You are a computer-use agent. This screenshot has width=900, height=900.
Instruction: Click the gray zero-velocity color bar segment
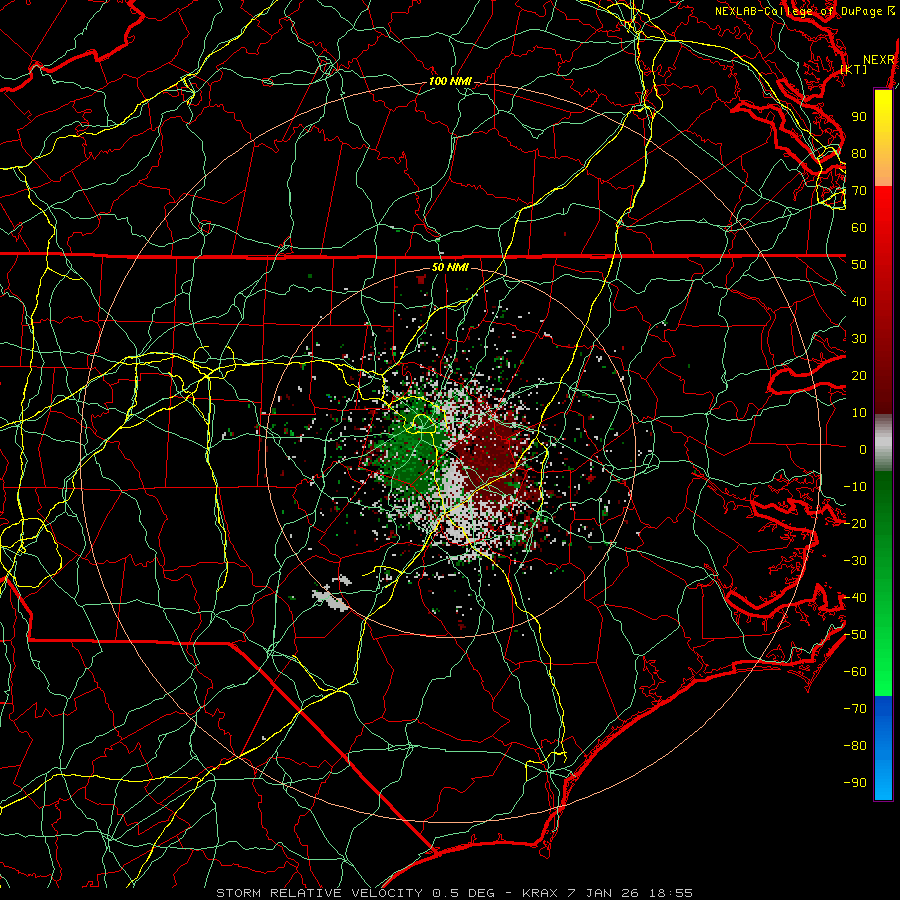[883, 443]
